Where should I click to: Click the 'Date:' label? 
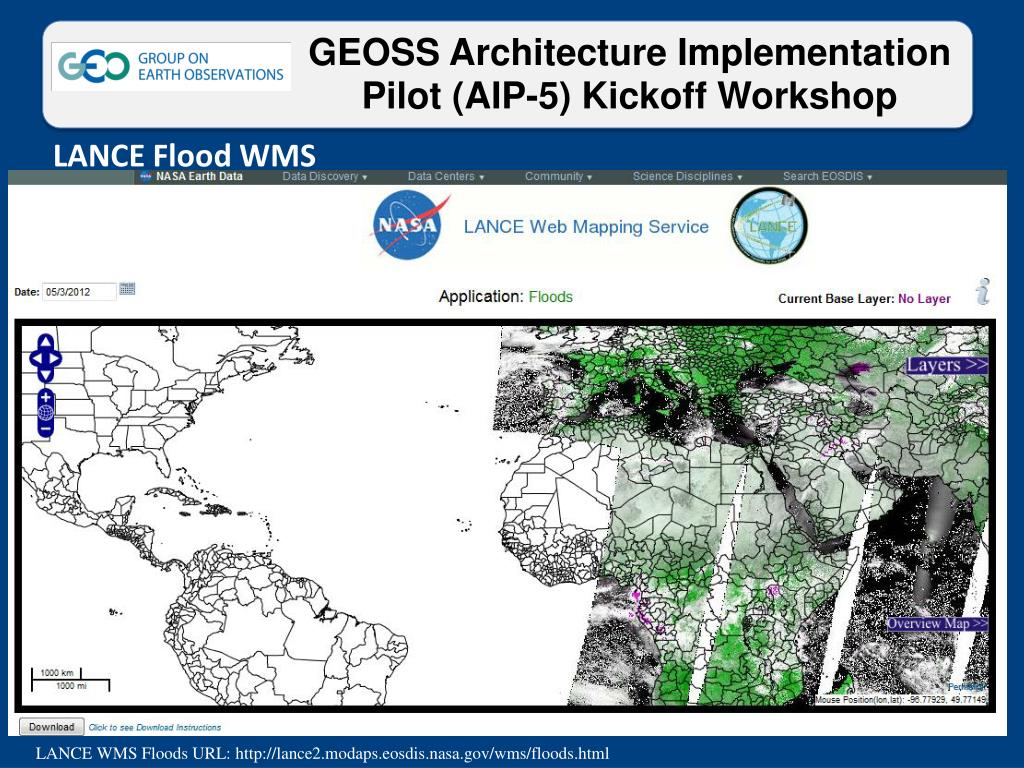tap(27, 292)
